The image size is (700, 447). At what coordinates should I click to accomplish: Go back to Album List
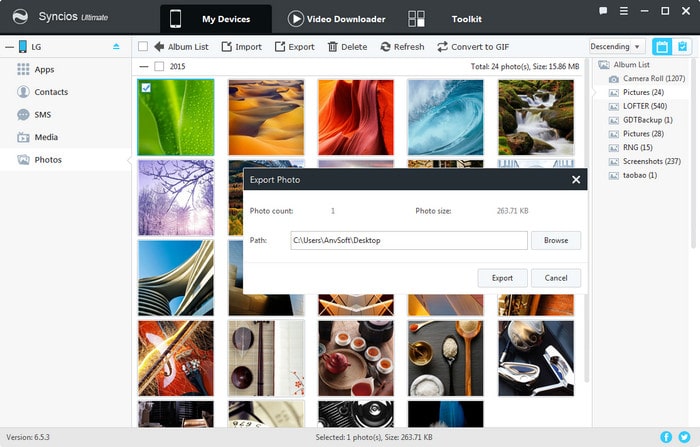pyautogui.click(x=181, y=46)
